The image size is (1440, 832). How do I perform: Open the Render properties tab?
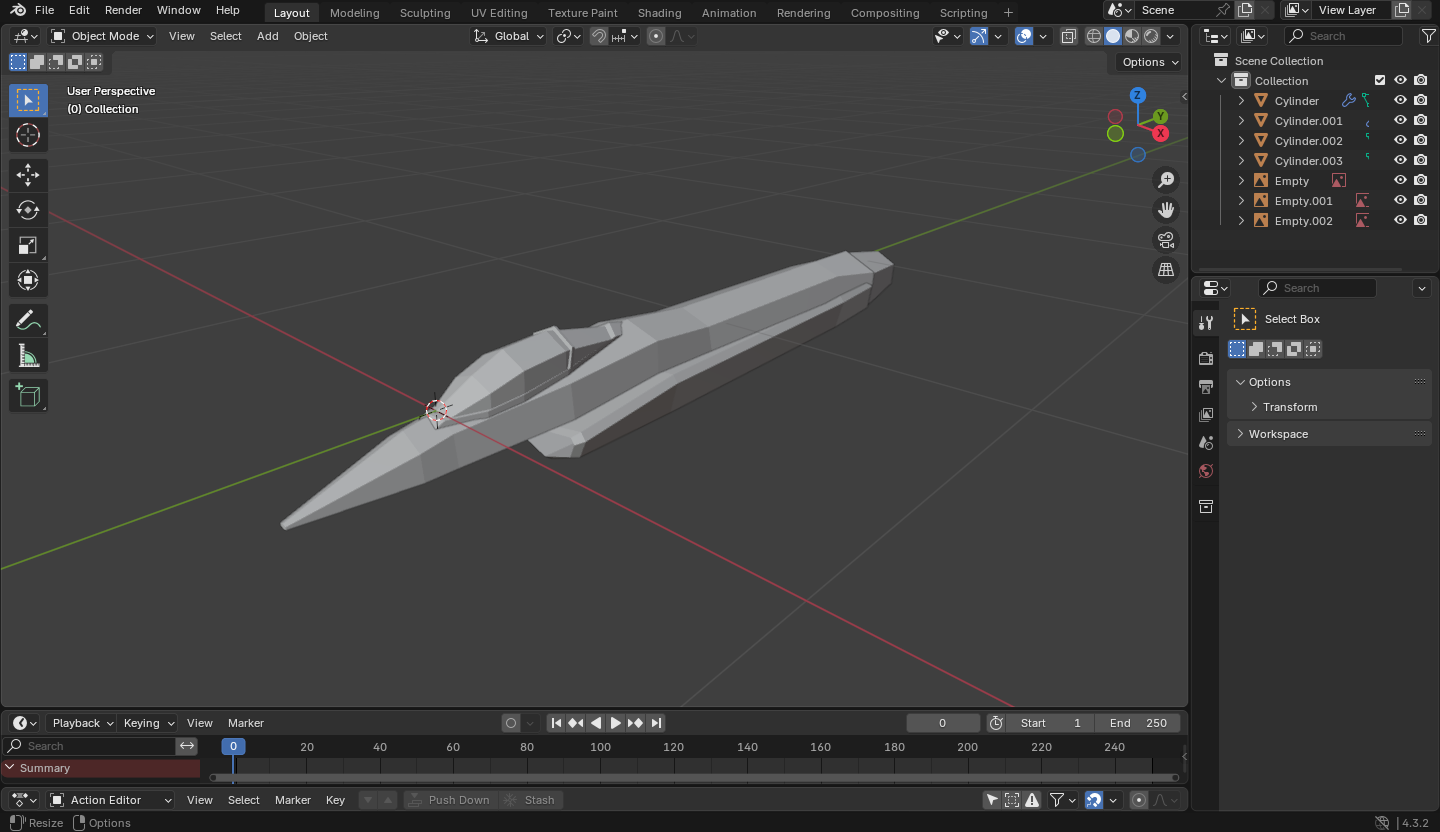tap(1206, 358)
